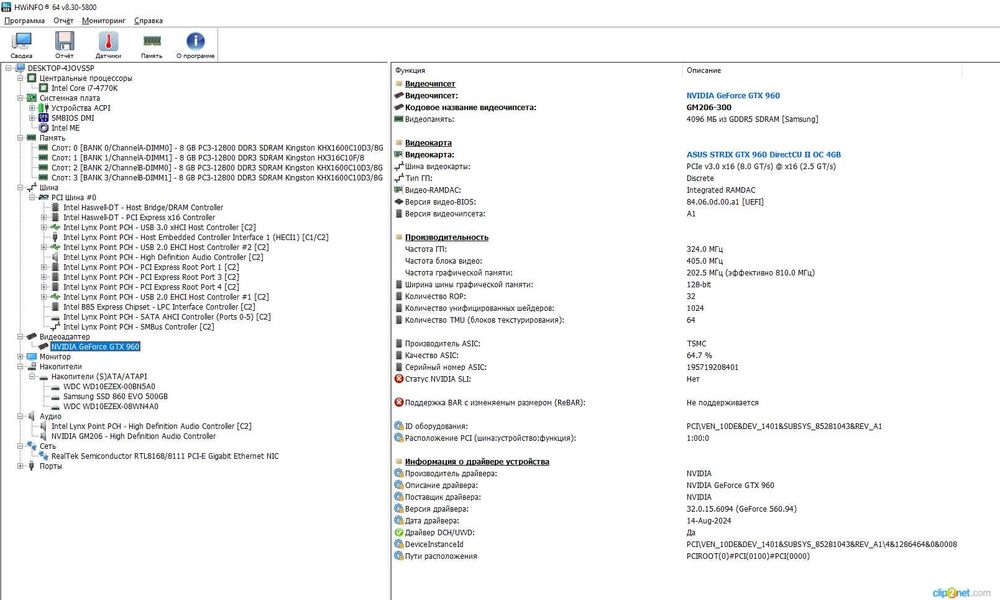Select Intel B85 Express Chipset LPC Controller
This screenshot has width=1000, height=600.
tap(159, 307)
